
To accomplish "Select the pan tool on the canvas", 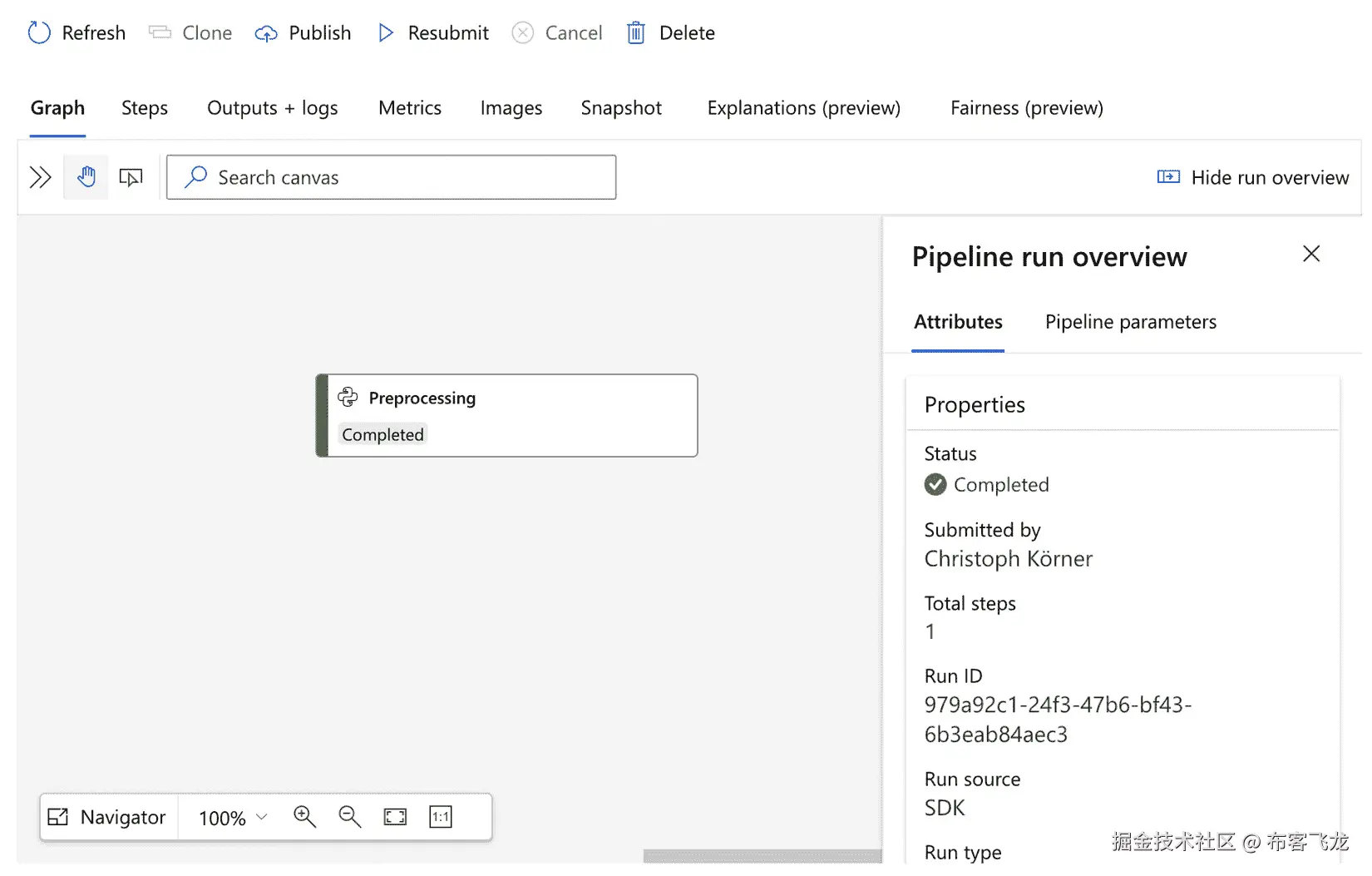I will pyautogui.click(x=86, y=177).
